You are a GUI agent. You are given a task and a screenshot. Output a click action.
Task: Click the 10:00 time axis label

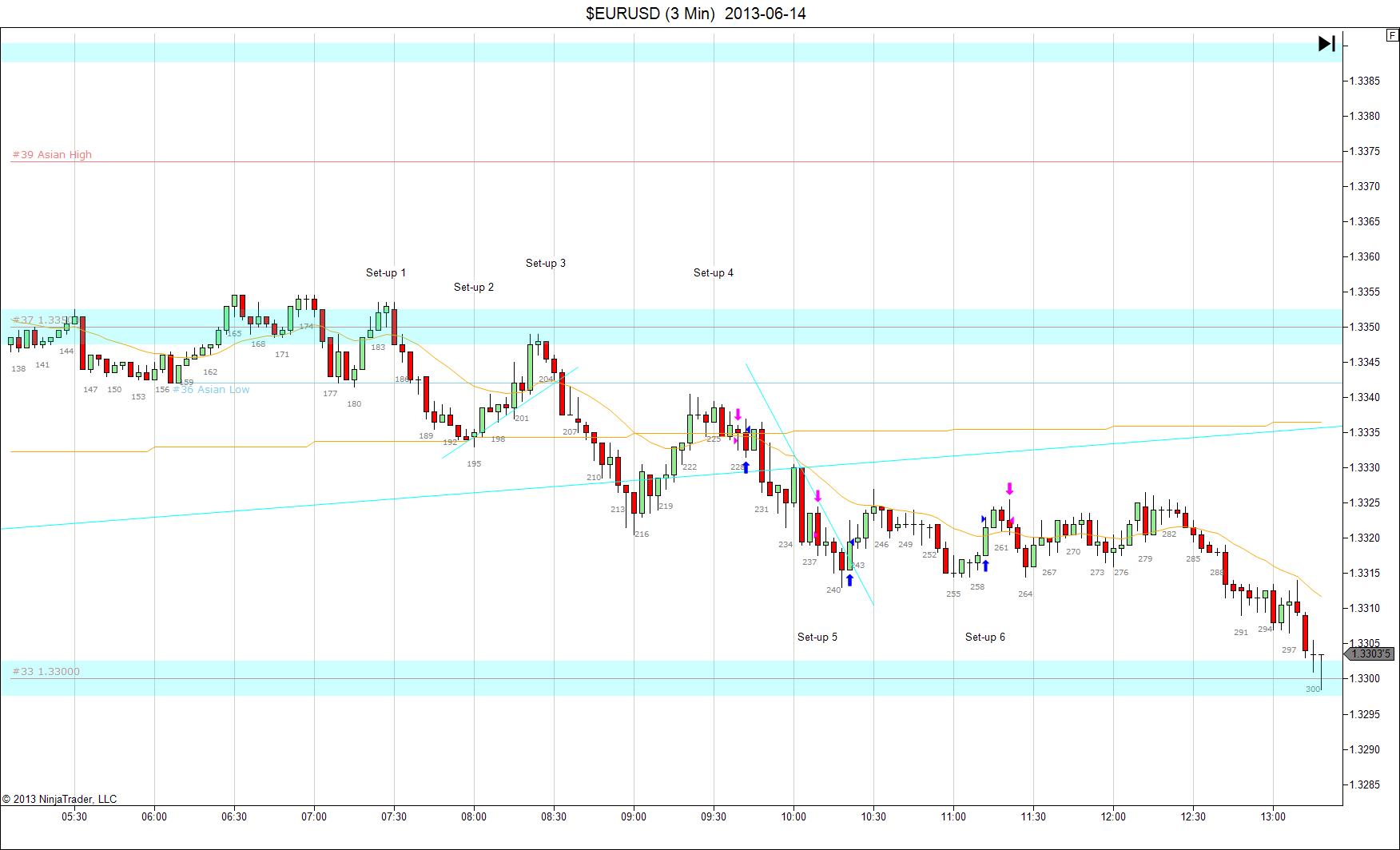793,816
